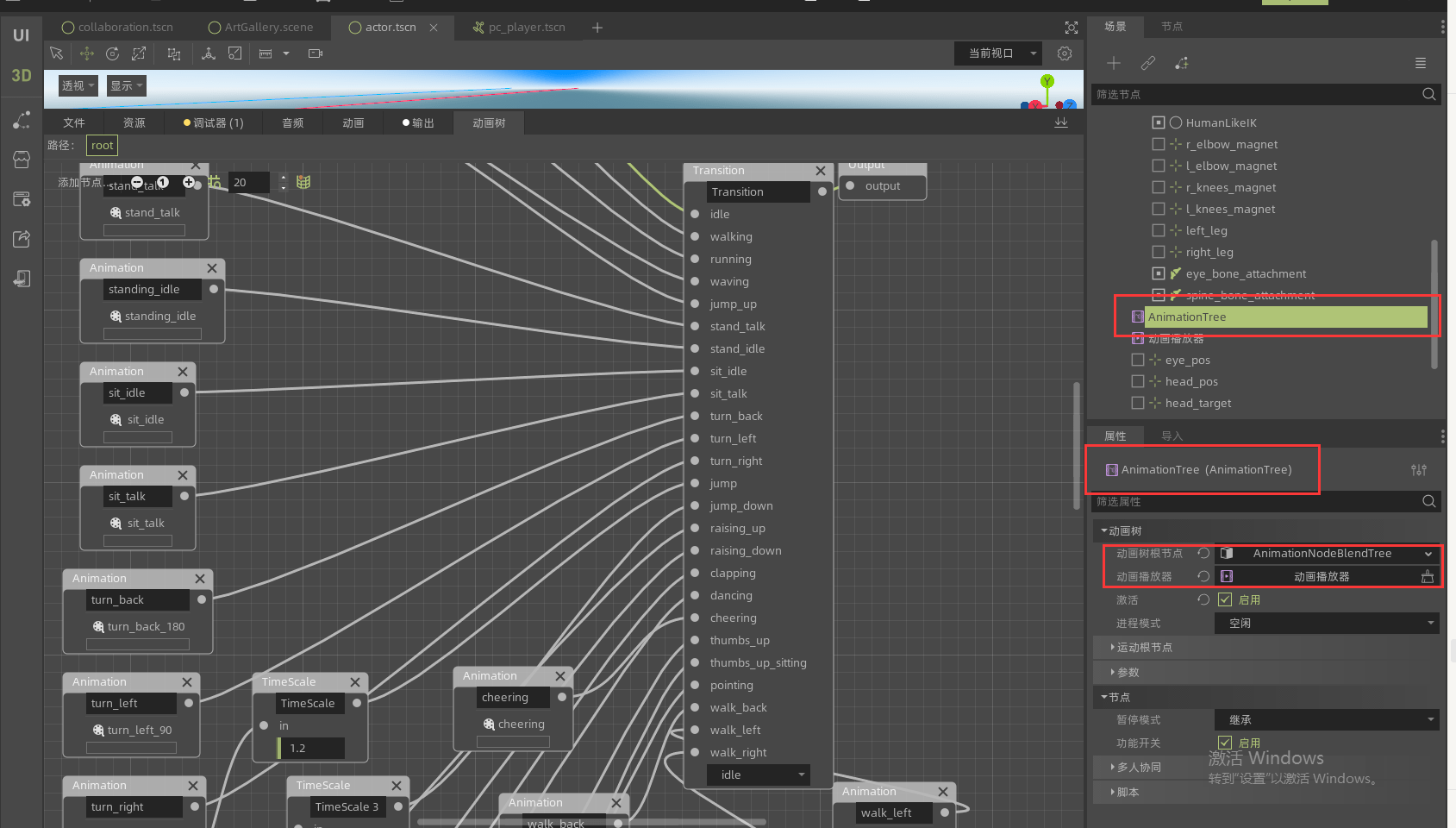Click the search icon in property filter
The width and height of the screenshot is (1456, 828).
[x=1428, y=501]
